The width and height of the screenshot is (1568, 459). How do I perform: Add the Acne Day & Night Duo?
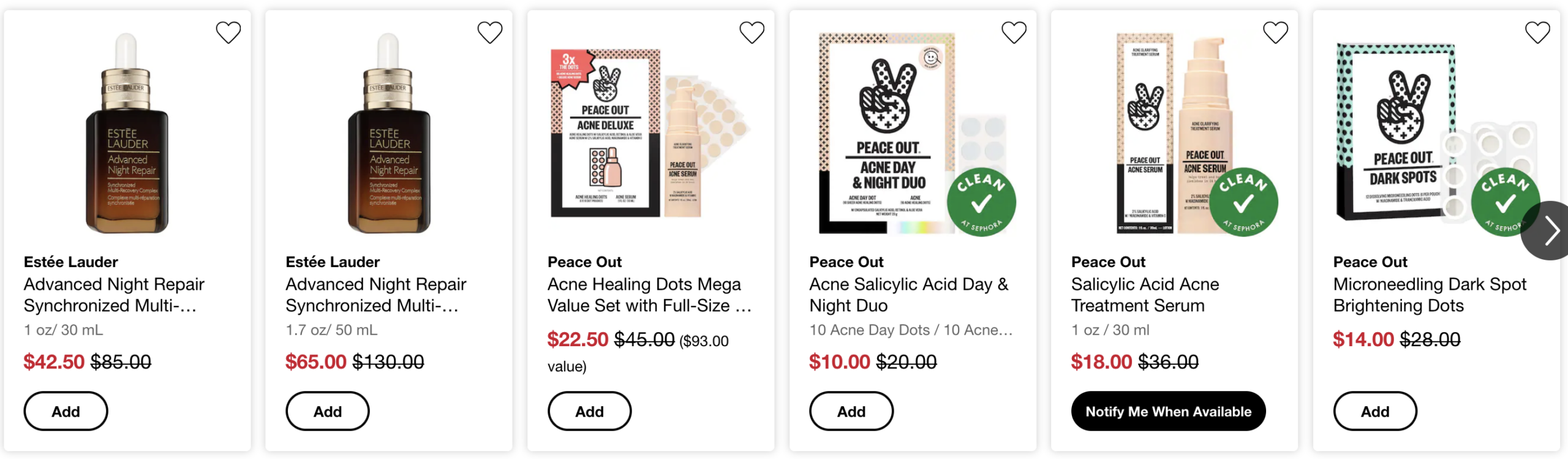(851, 411)
